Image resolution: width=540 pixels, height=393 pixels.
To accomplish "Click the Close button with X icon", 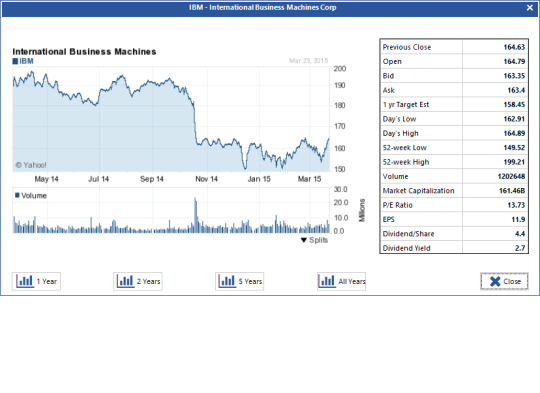I will pos(504,281).
